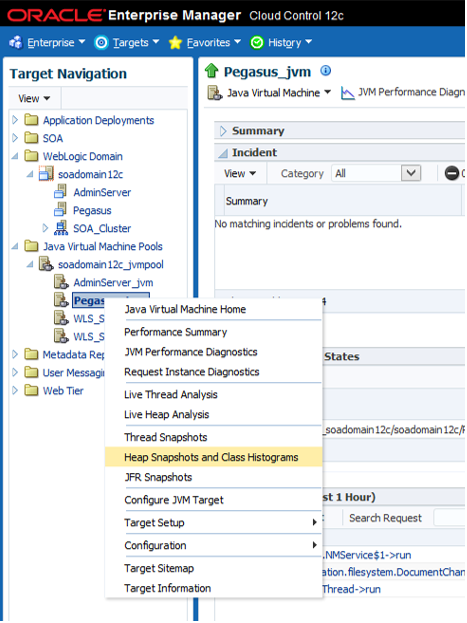Open the Target Navigation View menu
The height and width of the screenshot is (623, 467).
click(x=34, y=98)
